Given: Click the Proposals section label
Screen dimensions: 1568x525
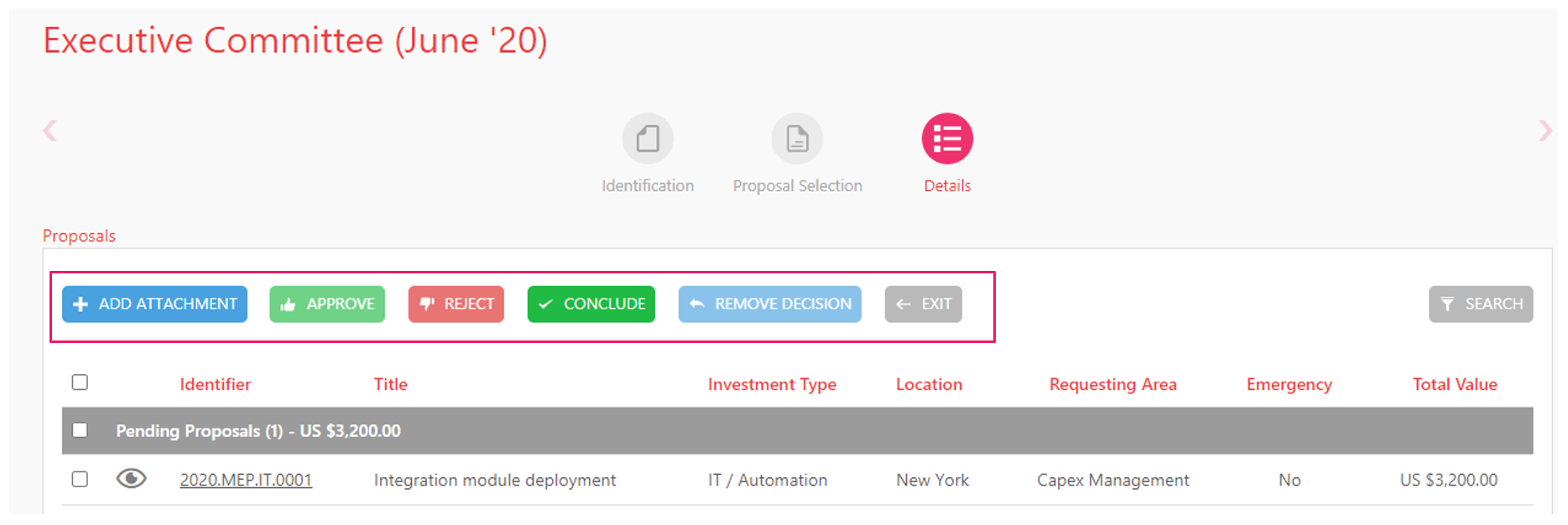Looking at the screenshot, I should tap(79, 236).
